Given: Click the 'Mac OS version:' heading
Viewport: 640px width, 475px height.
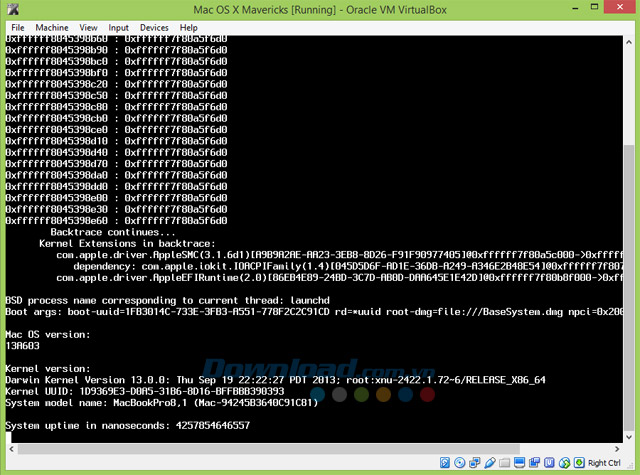Looking at the screenshot, I should (48, 335).
